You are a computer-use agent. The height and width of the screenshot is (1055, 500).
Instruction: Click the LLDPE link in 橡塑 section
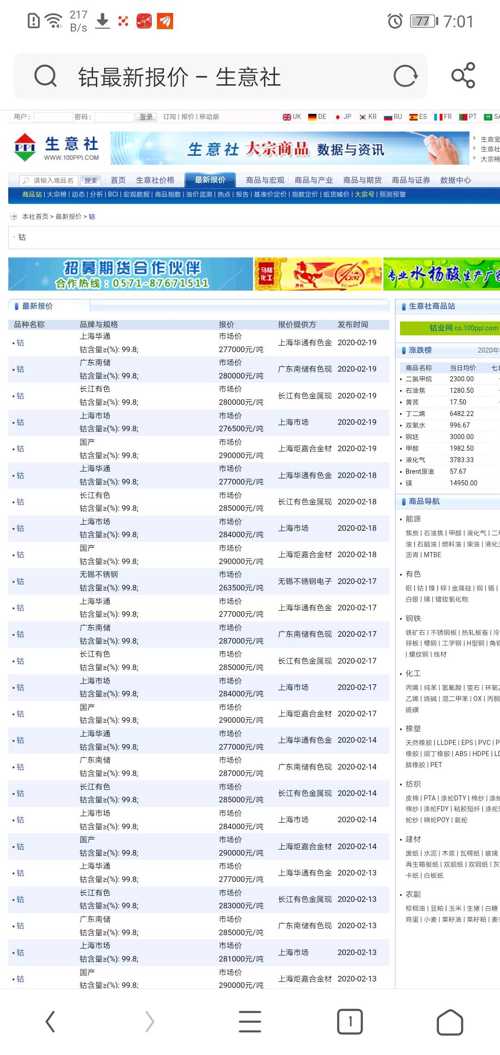click(445, 743)
